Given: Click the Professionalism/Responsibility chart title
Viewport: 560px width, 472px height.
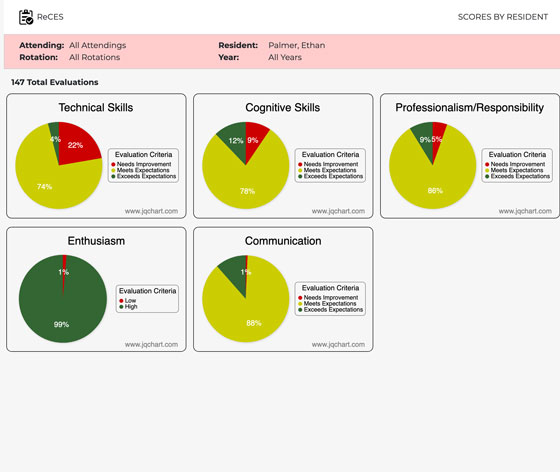Looking at the screenshot, I should tap(469, 107).
